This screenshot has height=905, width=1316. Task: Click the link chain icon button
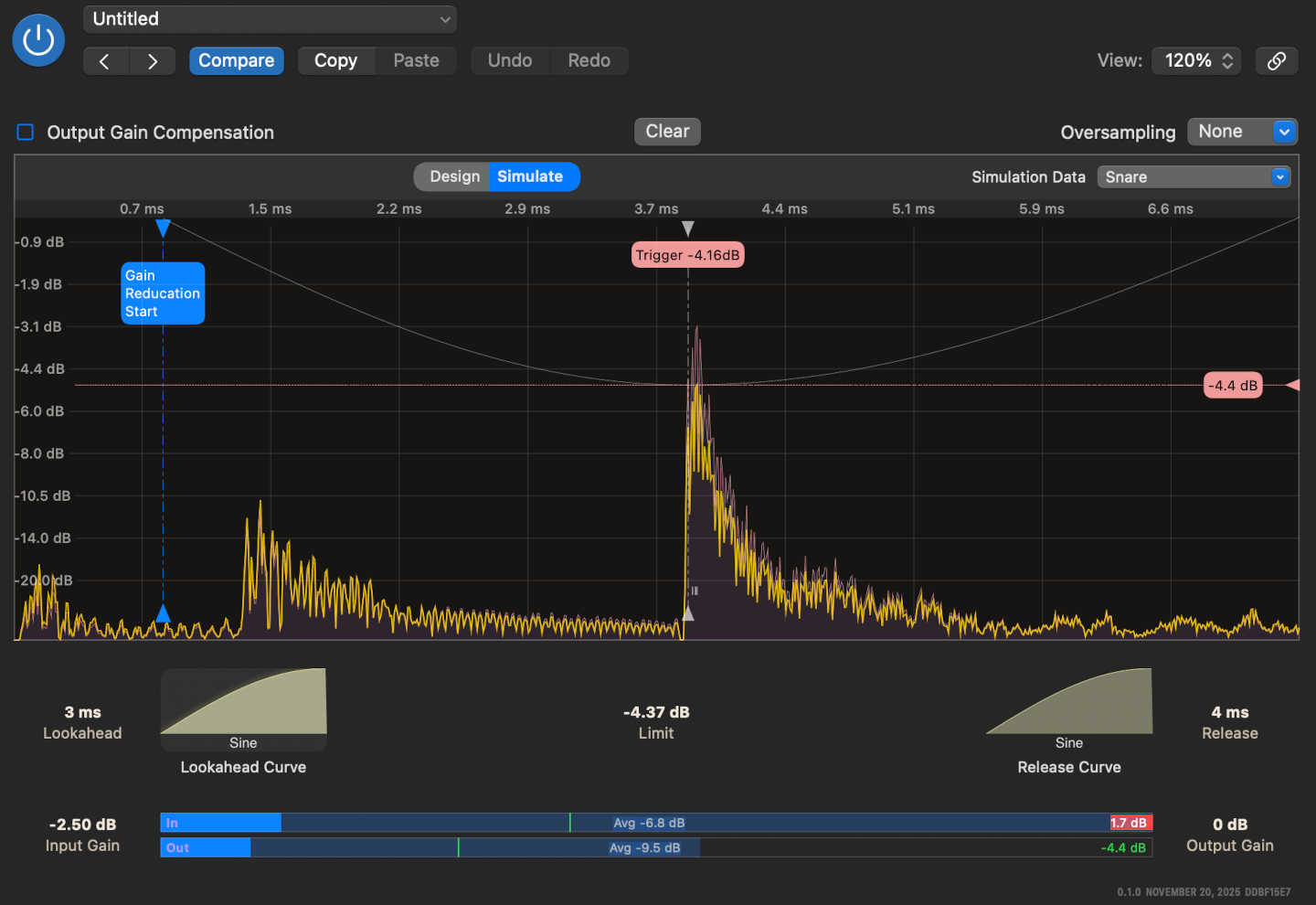click(x=1276, y=61)
